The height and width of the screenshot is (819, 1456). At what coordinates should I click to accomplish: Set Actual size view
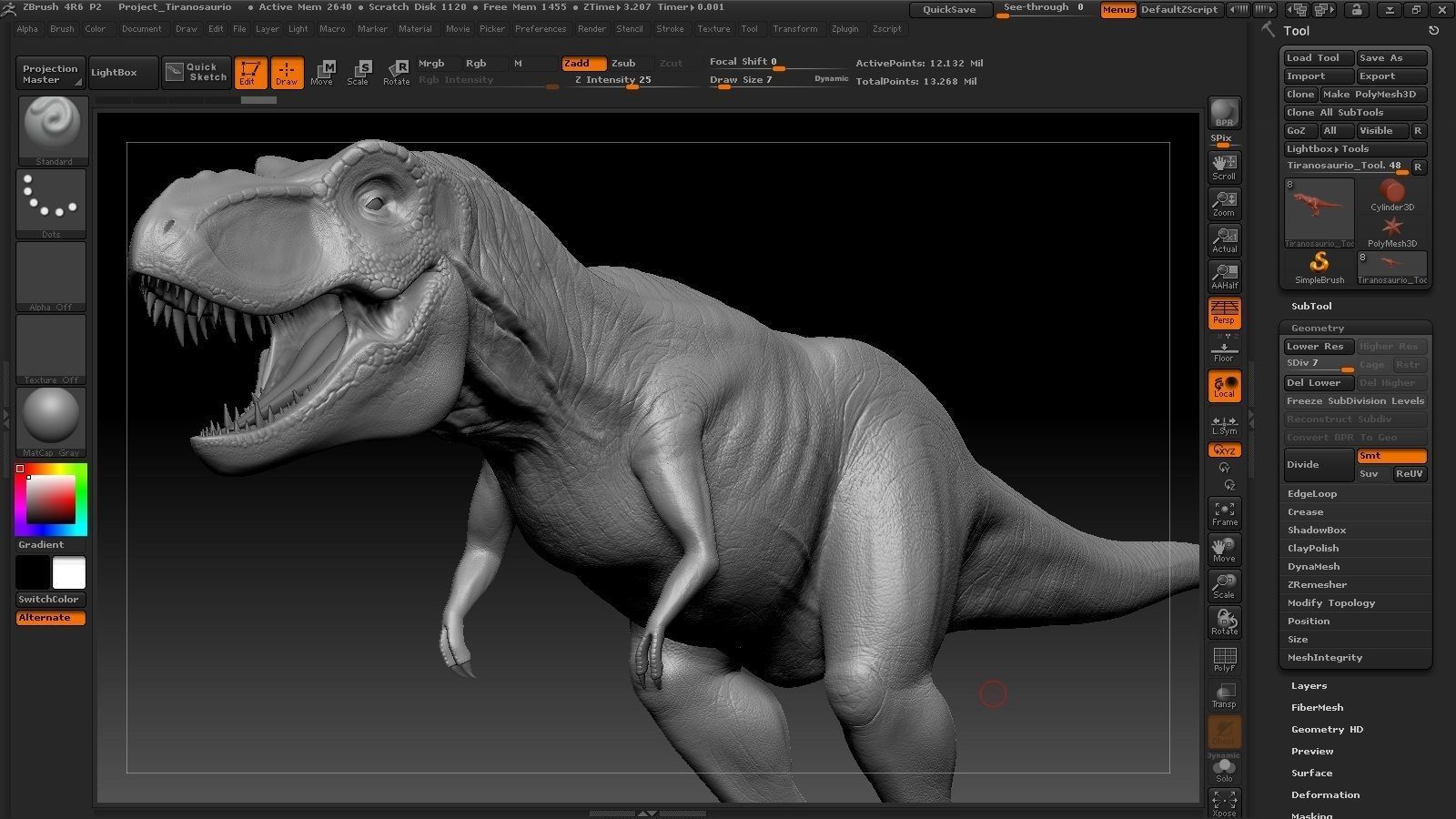(1224, 239)
